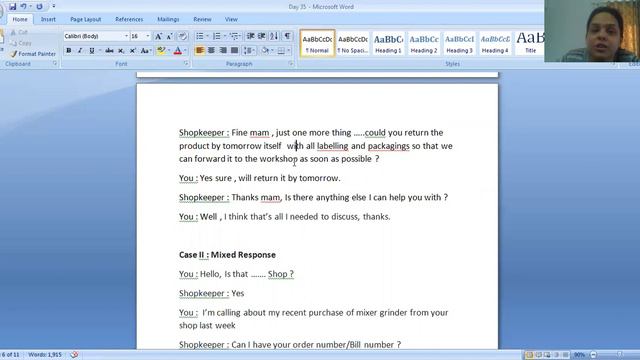This screenshot has height=360, width=640.
Task: Toggle Subscript formatting
Action: (121, 51)
